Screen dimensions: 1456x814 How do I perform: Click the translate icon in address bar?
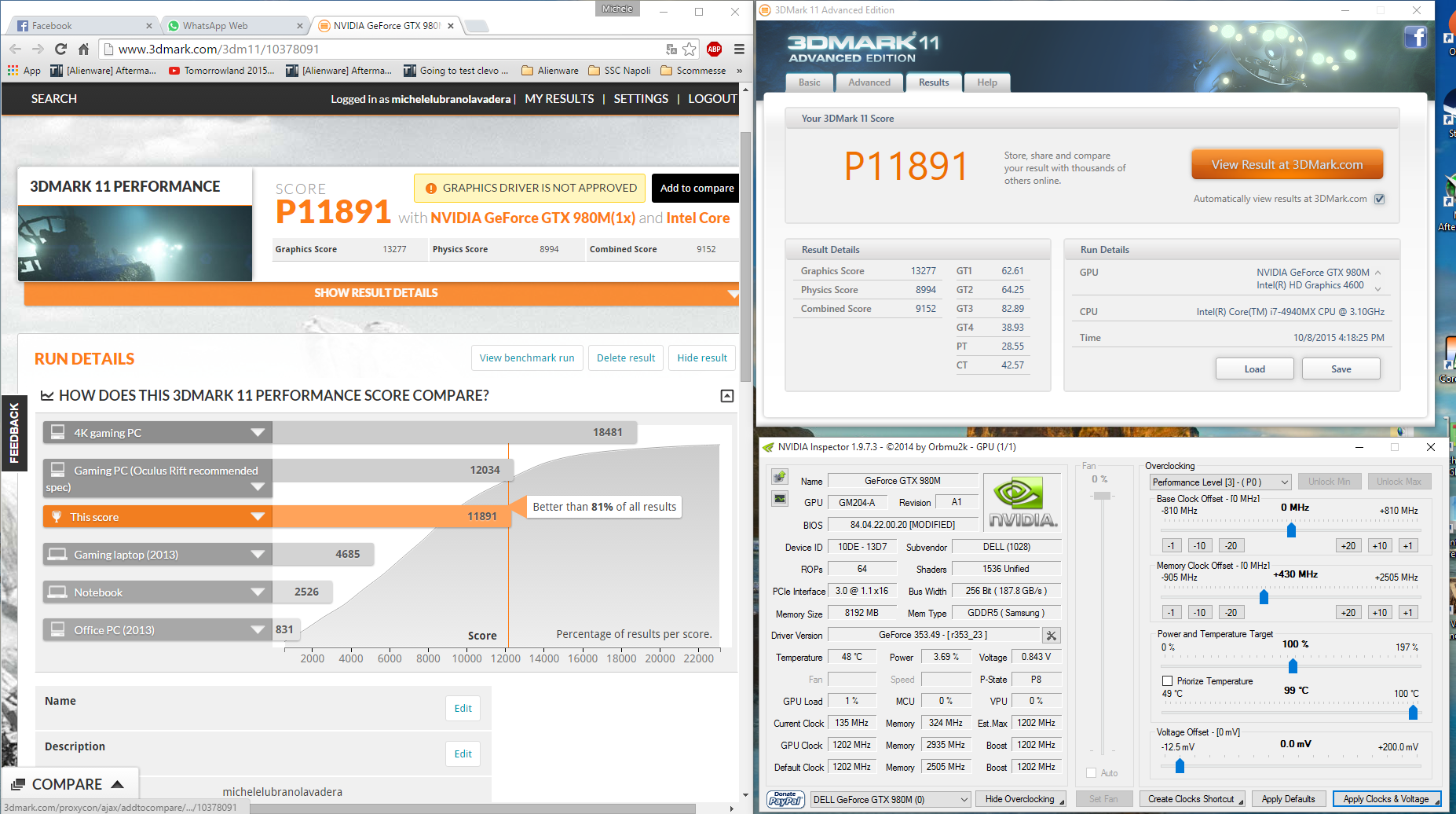671,49
